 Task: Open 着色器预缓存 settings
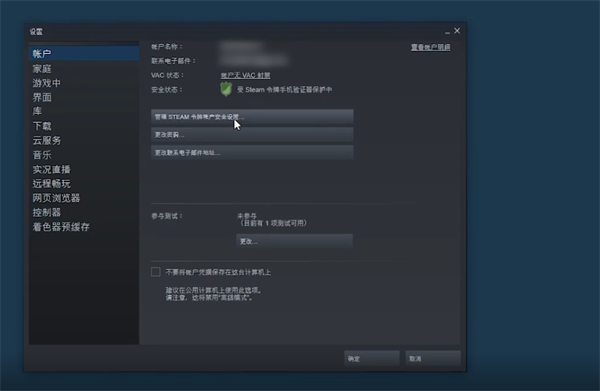click(61, 227)
